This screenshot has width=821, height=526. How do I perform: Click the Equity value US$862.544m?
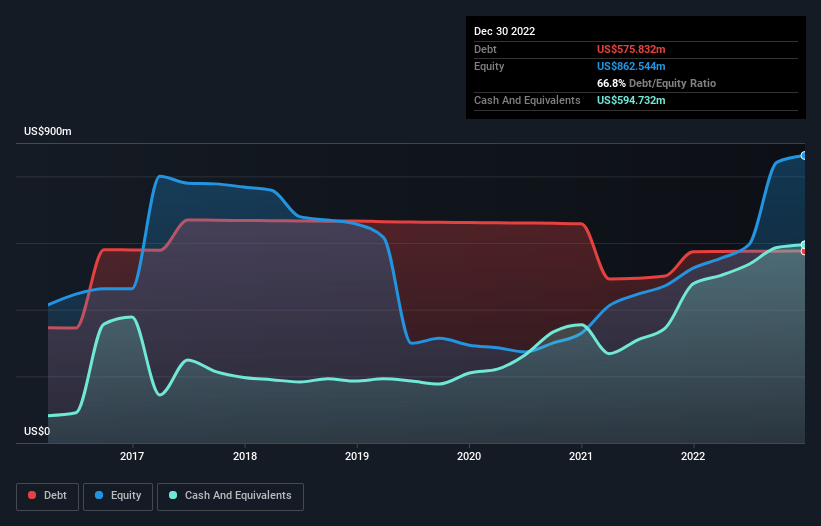click(631, 66)
